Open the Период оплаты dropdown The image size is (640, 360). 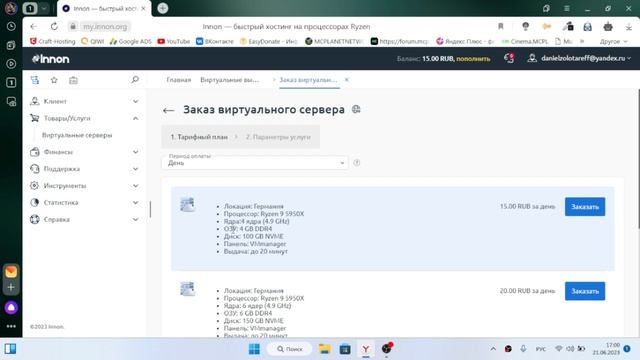[x=255, y=162]
